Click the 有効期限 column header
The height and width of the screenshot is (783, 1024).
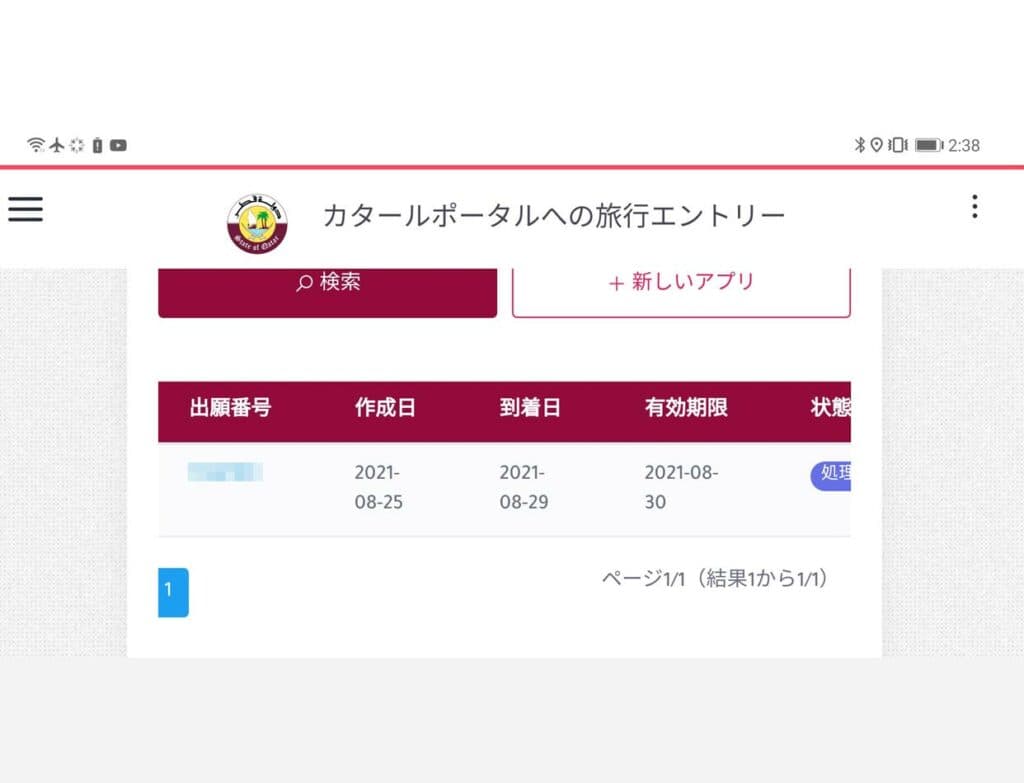pyautogui.click(x=686, y=407)
